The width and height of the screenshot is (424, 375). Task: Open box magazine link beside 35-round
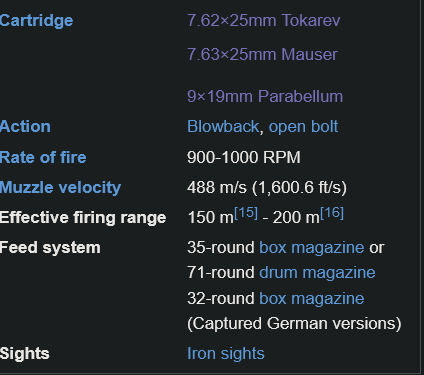coord(312,248)
